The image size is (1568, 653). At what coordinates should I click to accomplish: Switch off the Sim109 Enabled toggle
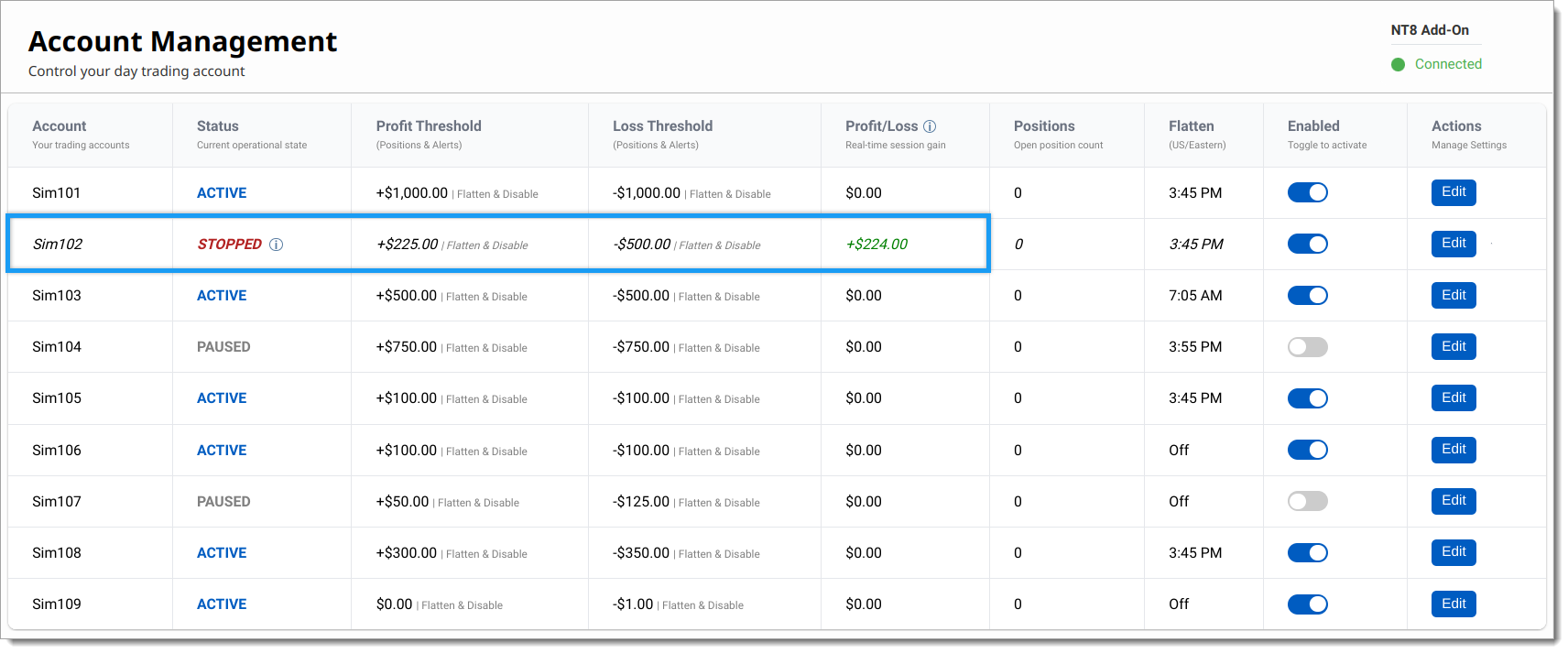[x=1307, y=604]
